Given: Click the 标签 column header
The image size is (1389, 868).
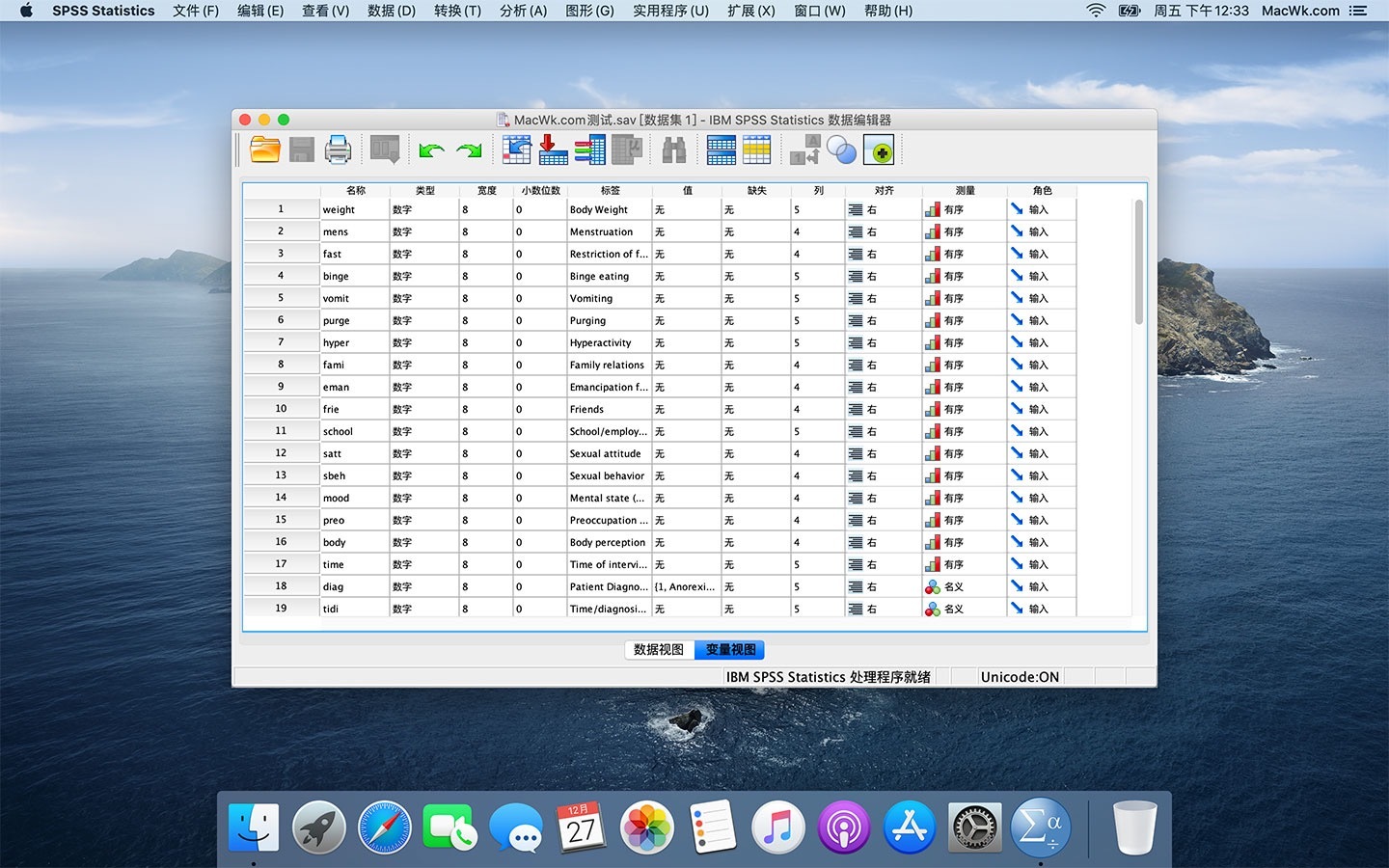Looking at the screenshot, I should 610,190.
